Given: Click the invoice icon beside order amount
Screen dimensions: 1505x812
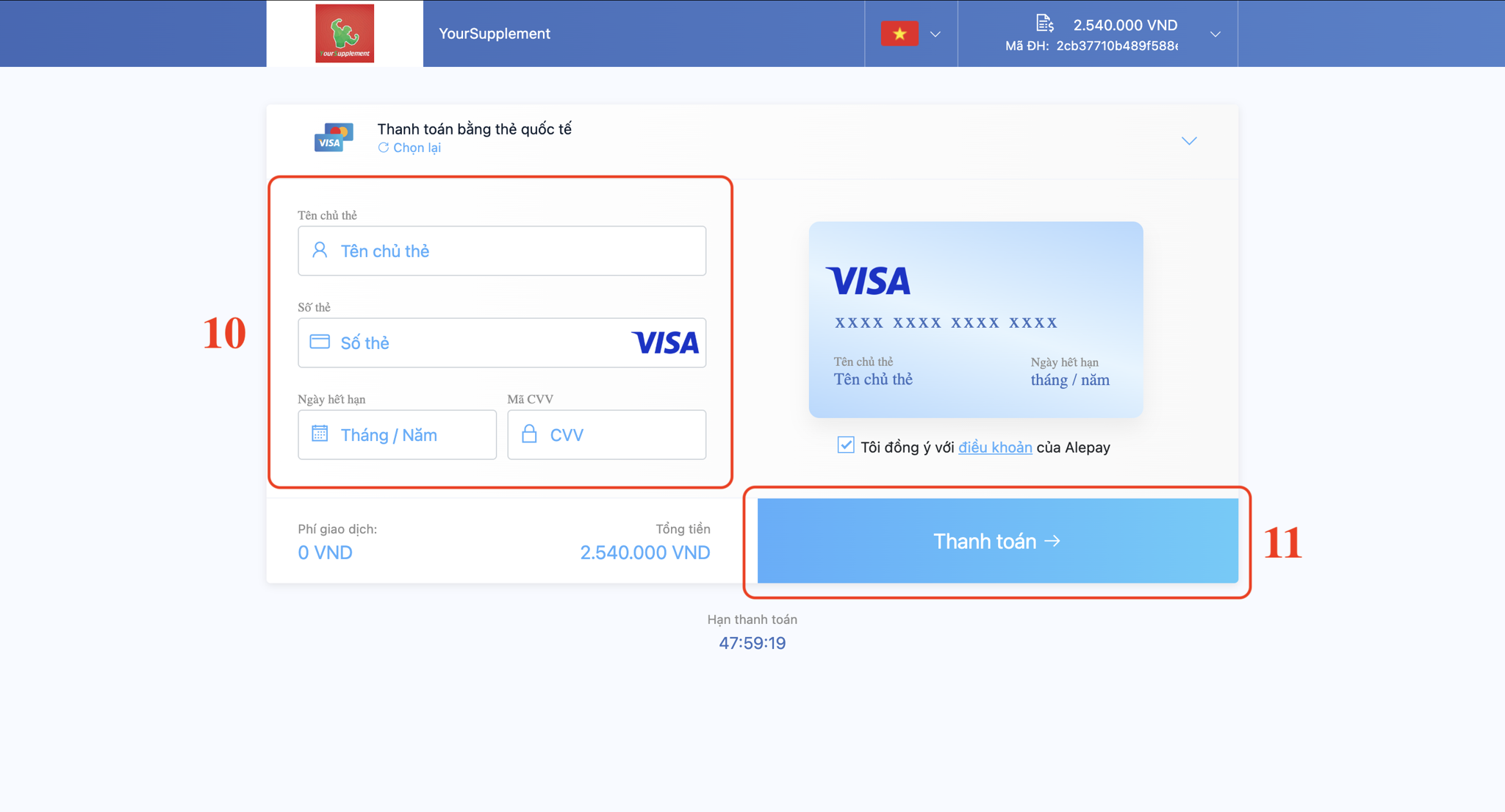Looking at the screenshot, I should (1045, 24).
